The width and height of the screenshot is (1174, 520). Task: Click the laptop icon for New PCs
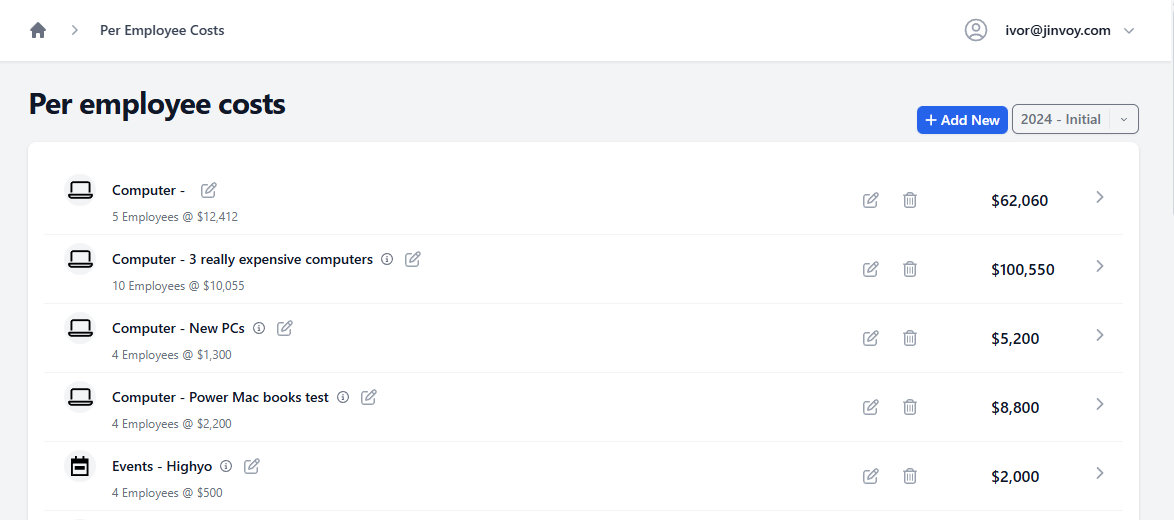80,328
